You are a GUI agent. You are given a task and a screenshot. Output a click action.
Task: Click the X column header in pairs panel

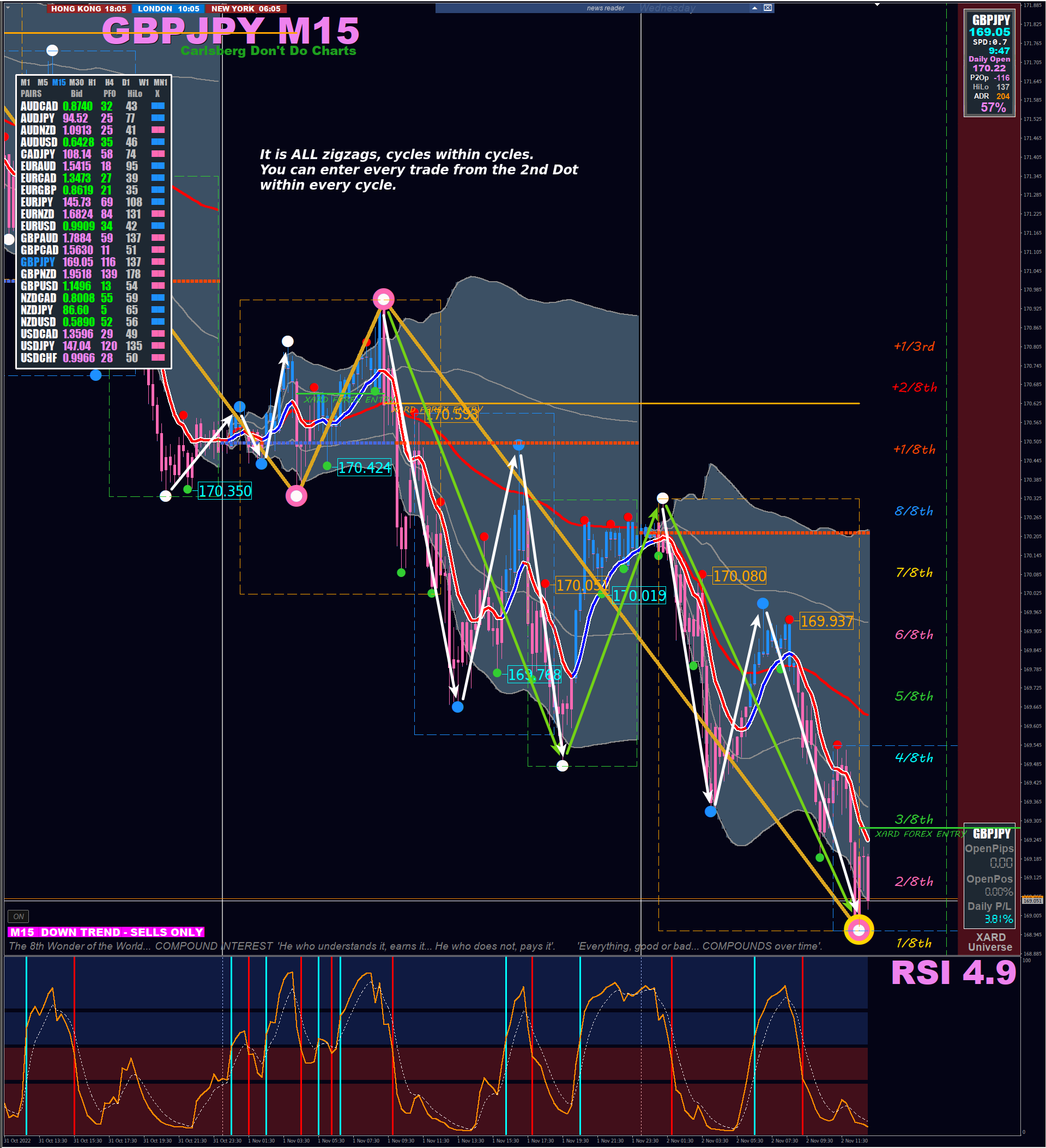[158, 94]
